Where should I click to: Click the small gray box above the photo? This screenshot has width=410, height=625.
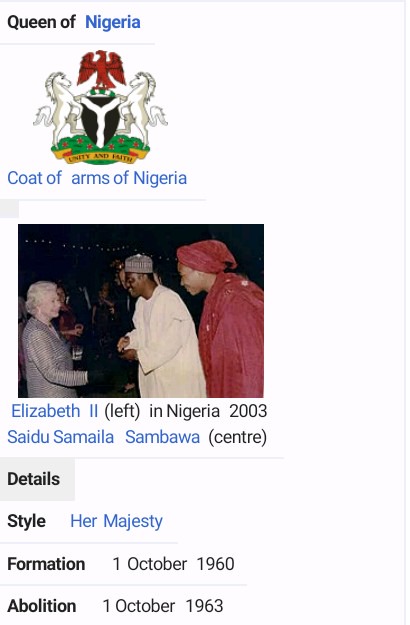[9, 209]
